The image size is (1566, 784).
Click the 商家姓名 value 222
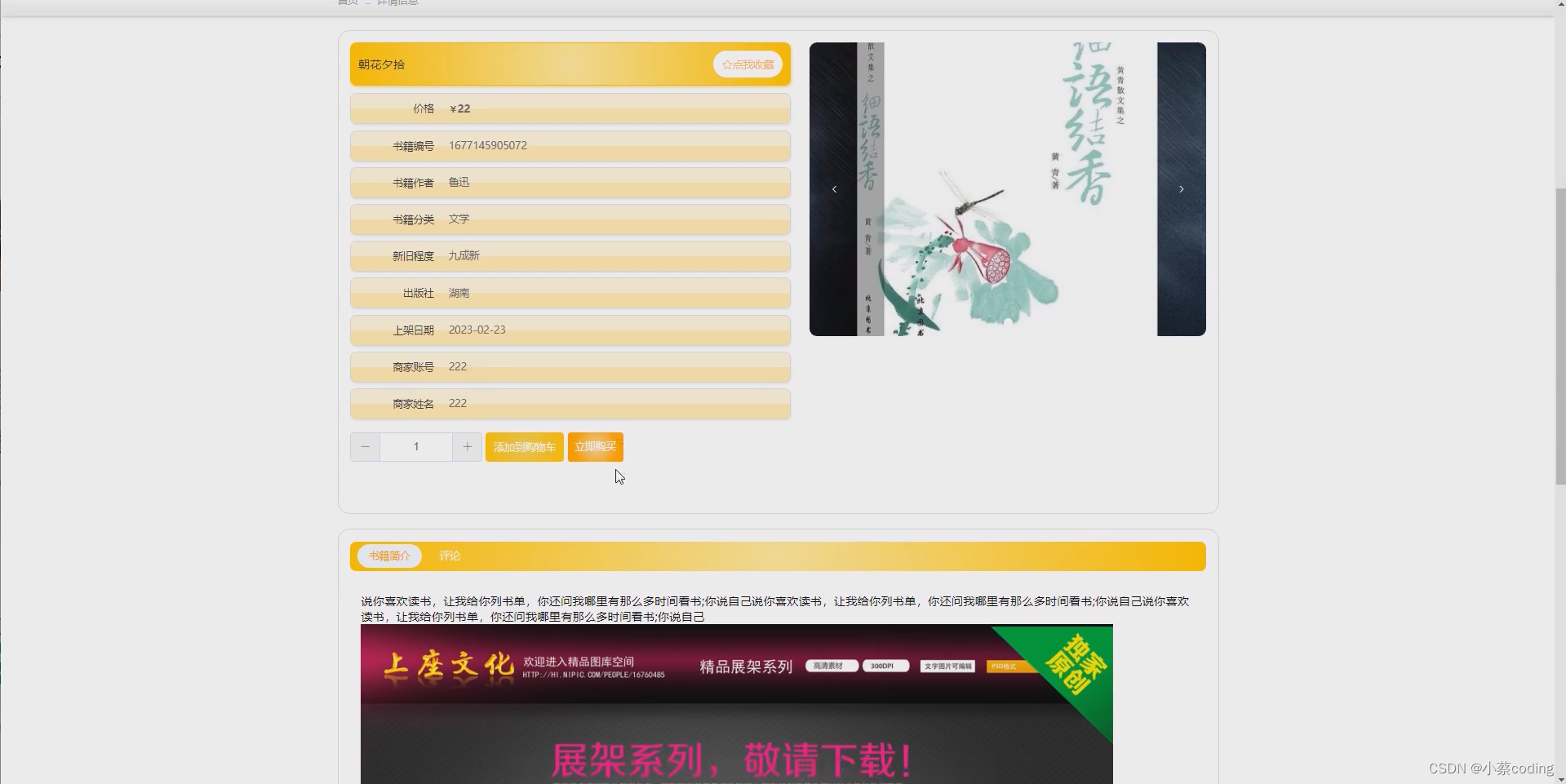tap(458, 404)
